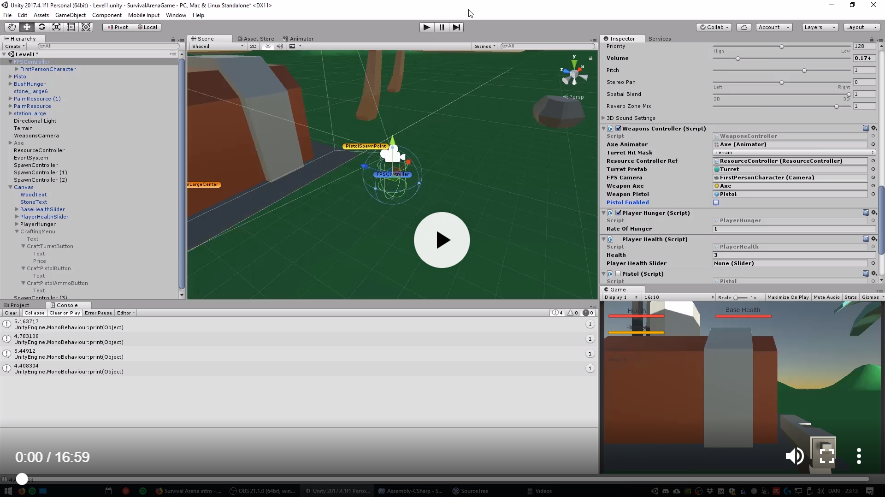The width and height of the screenshot is (885, 497).
Task: Open the Turret Hit Mask dropdown
Action: click(x=790, y=152)
